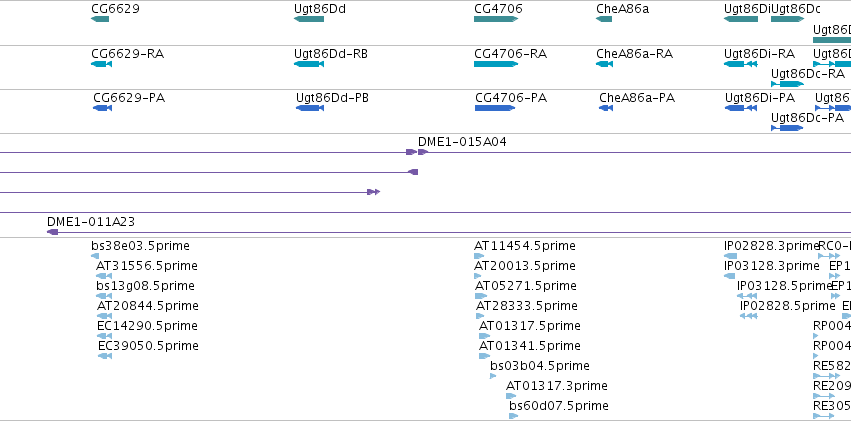This screenshot has width=851, height=421.
Task: Select the AT20844.5prime EST glyph
Action: coord(105,316)
